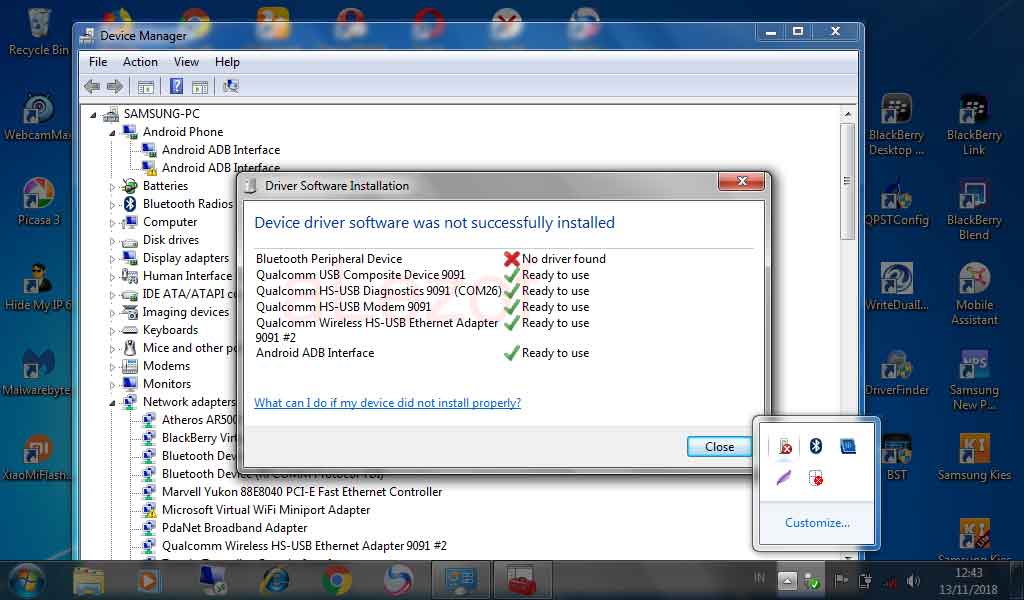Click 'Qualcomm HS-USB Diagnostics 9091 (COM26)' entry
This screenshot has width=1024, height=600.
379,291
